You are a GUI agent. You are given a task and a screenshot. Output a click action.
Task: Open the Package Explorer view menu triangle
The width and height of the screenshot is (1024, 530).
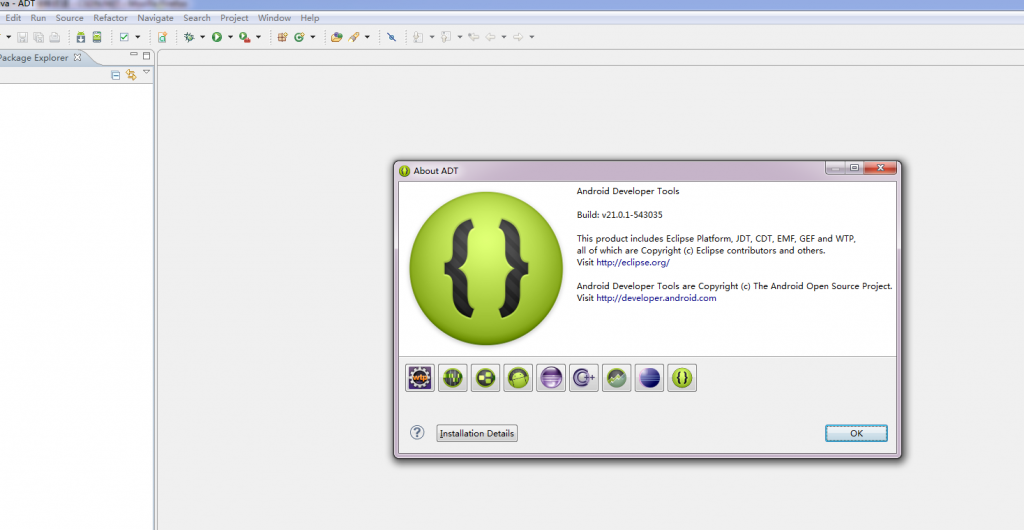click(146, 72)
